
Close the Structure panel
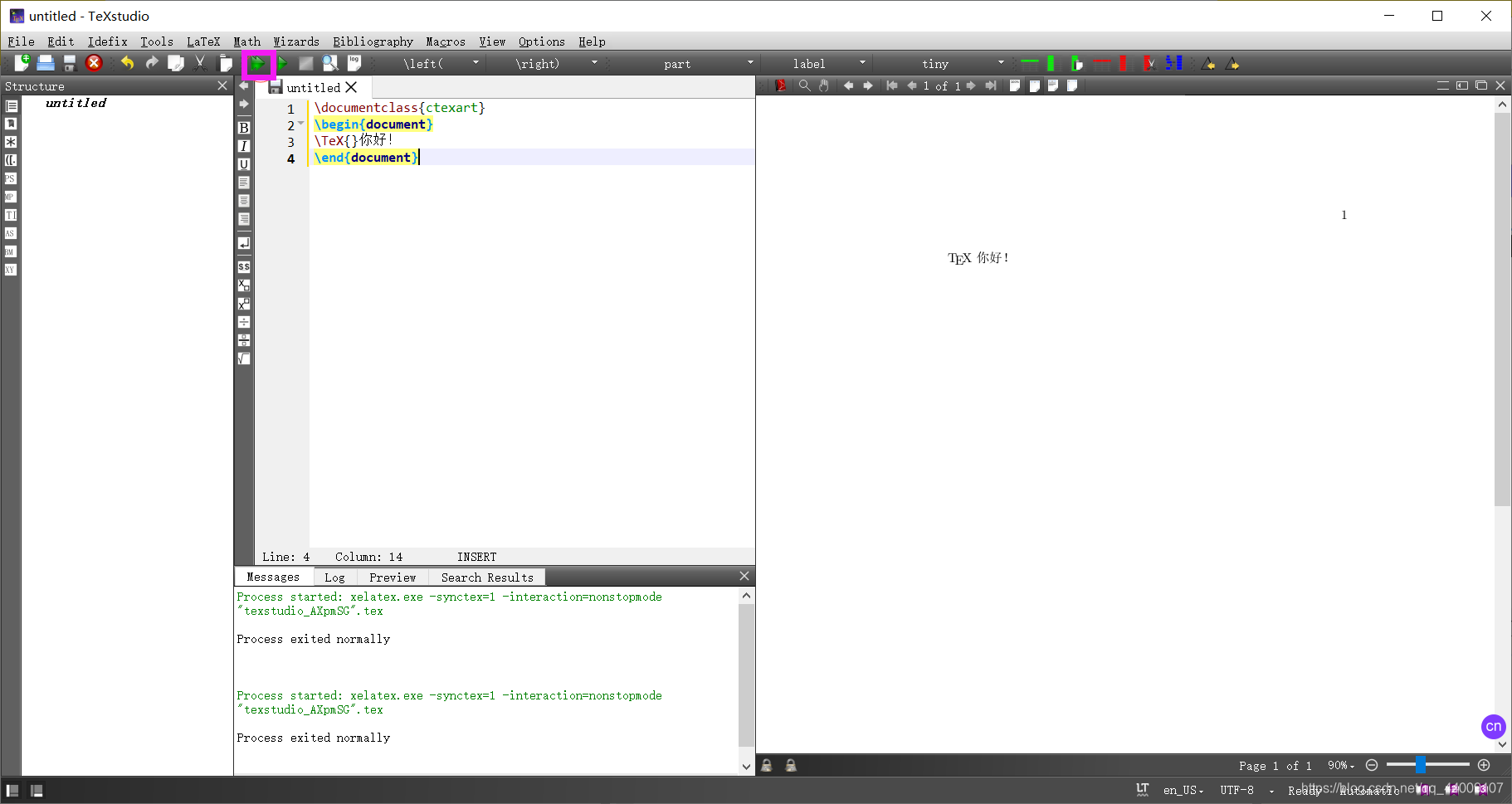click(222, 85)
